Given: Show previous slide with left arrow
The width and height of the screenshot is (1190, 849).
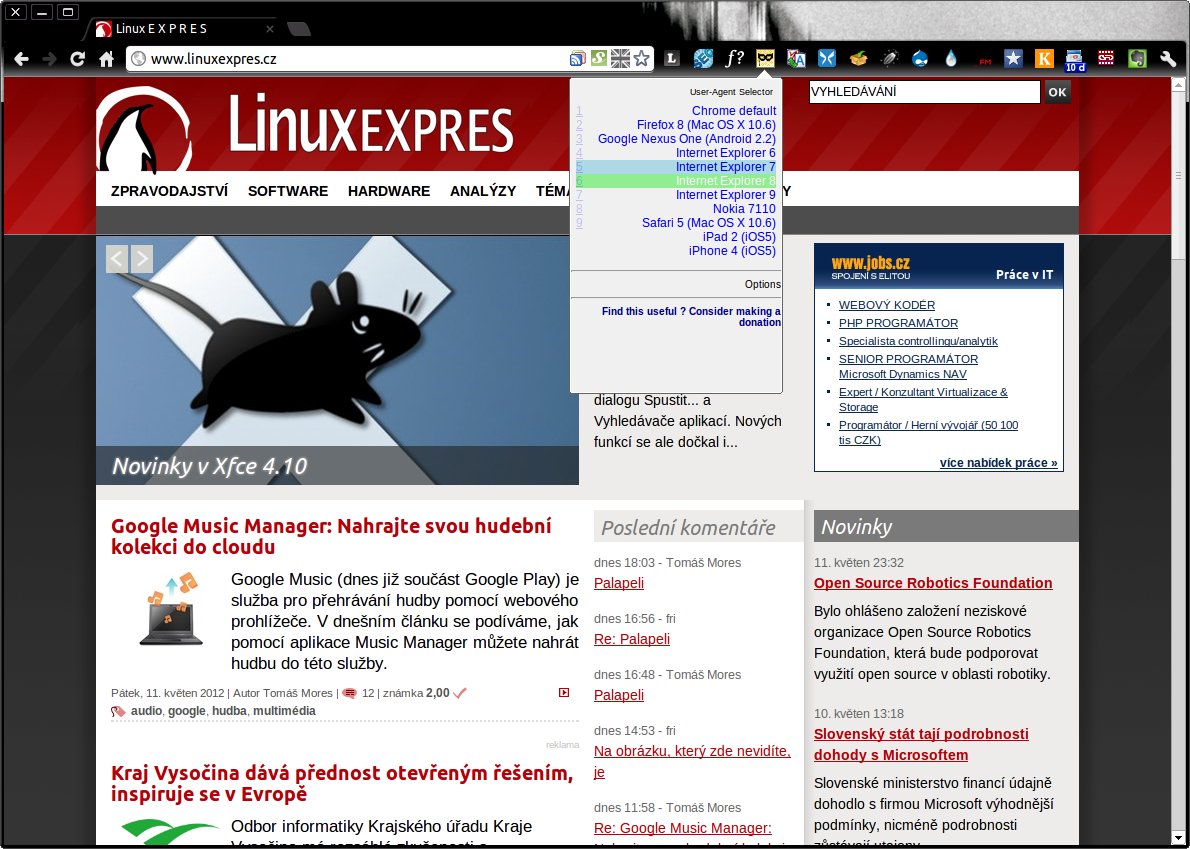Looking at the screenshot, I should coord(117,259).
